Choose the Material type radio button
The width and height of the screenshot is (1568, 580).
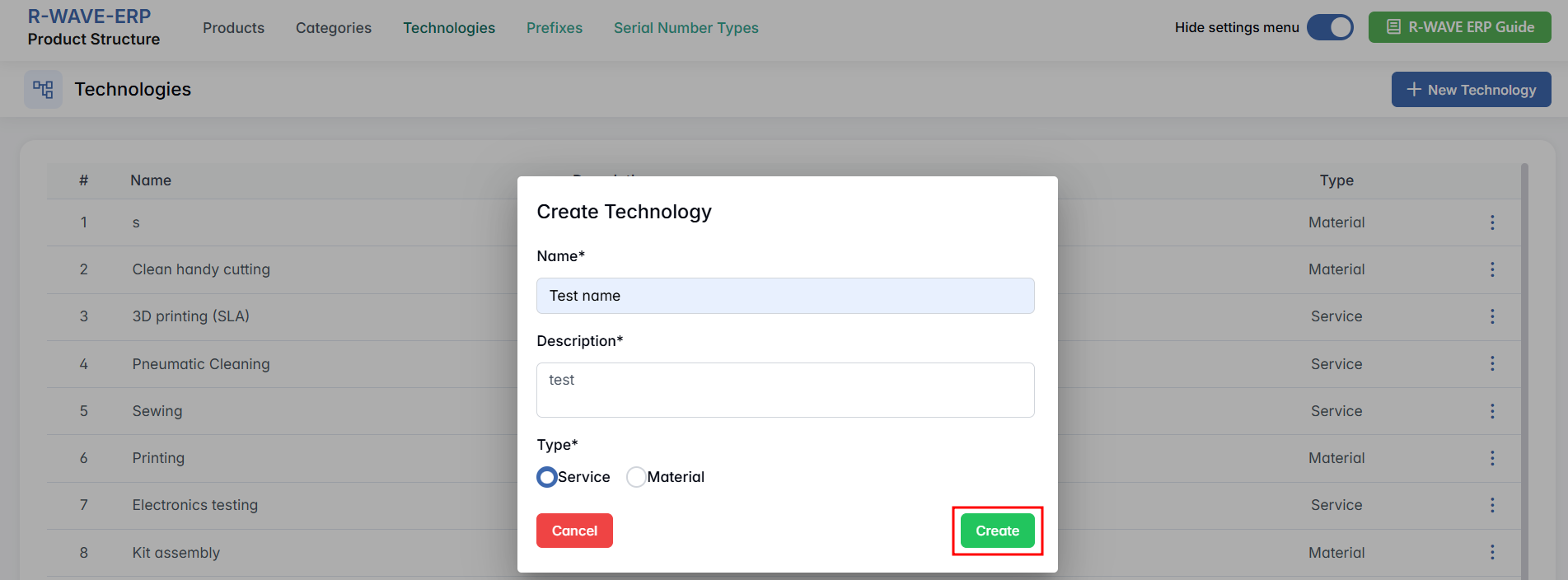(x=636, y=477)
